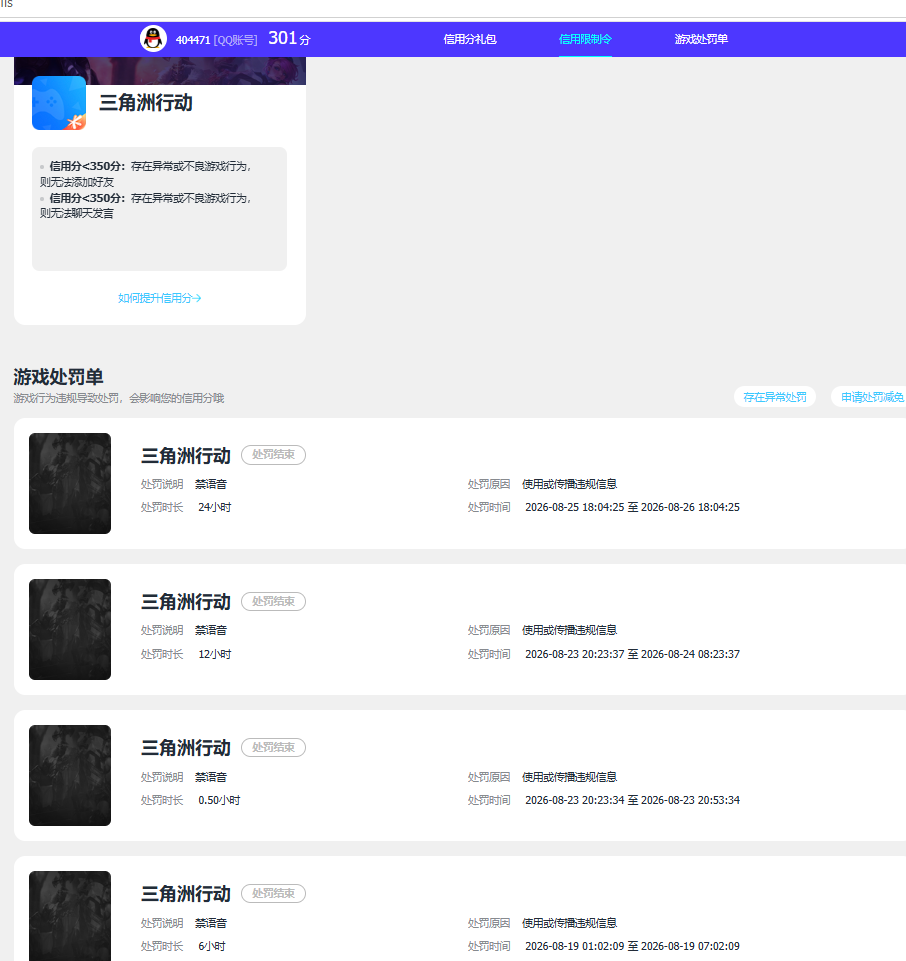Click account number 404471 [QQ账号]

[x=216, y=40]
